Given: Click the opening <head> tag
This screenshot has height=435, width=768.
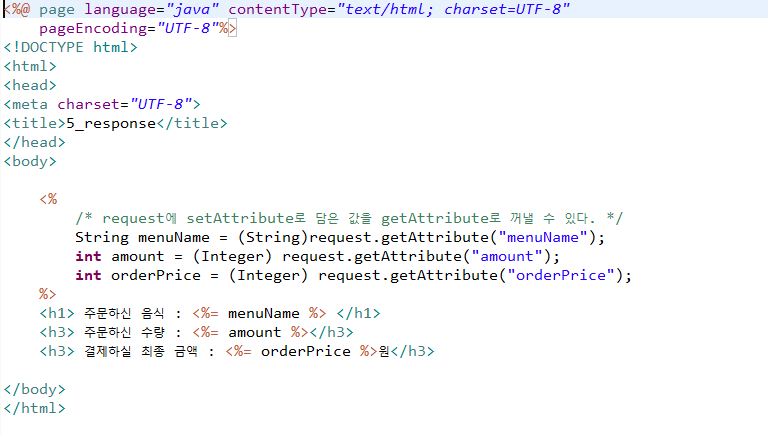Looking at the screenshot, I should [x=30, y=85].
